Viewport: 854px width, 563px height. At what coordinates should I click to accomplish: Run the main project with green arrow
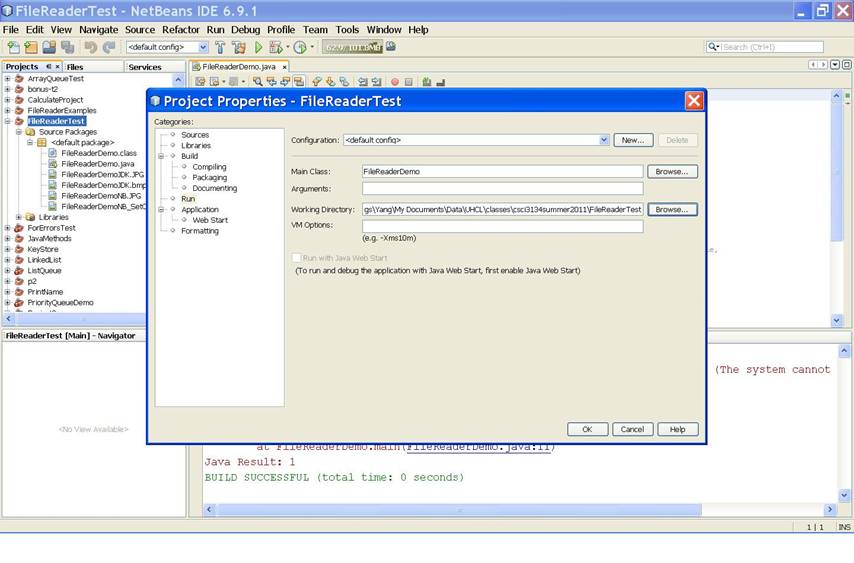(259, 47)
